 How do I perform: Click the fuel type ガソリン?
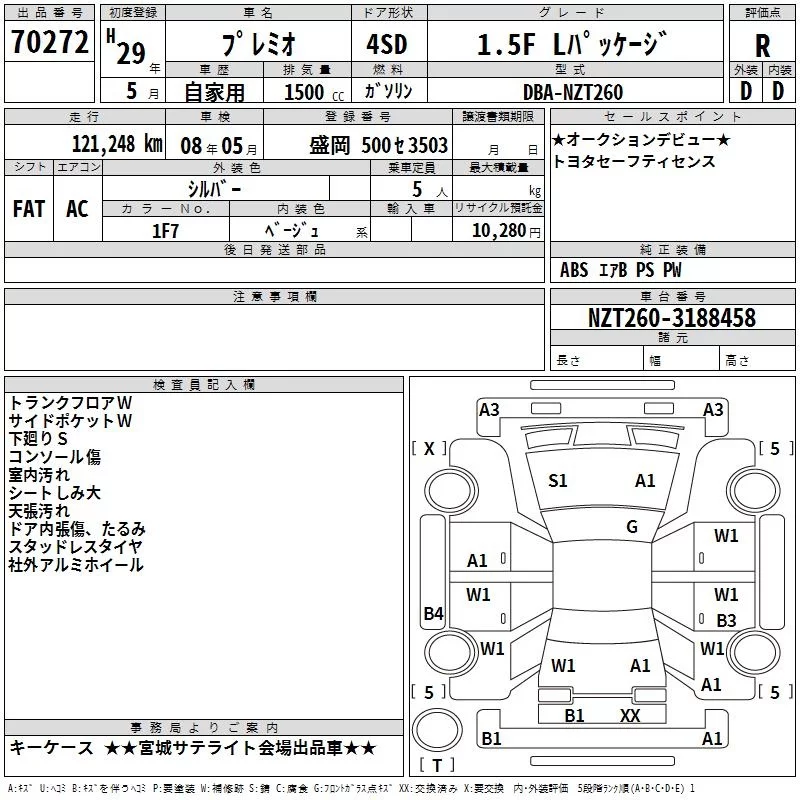click(388, 91)
